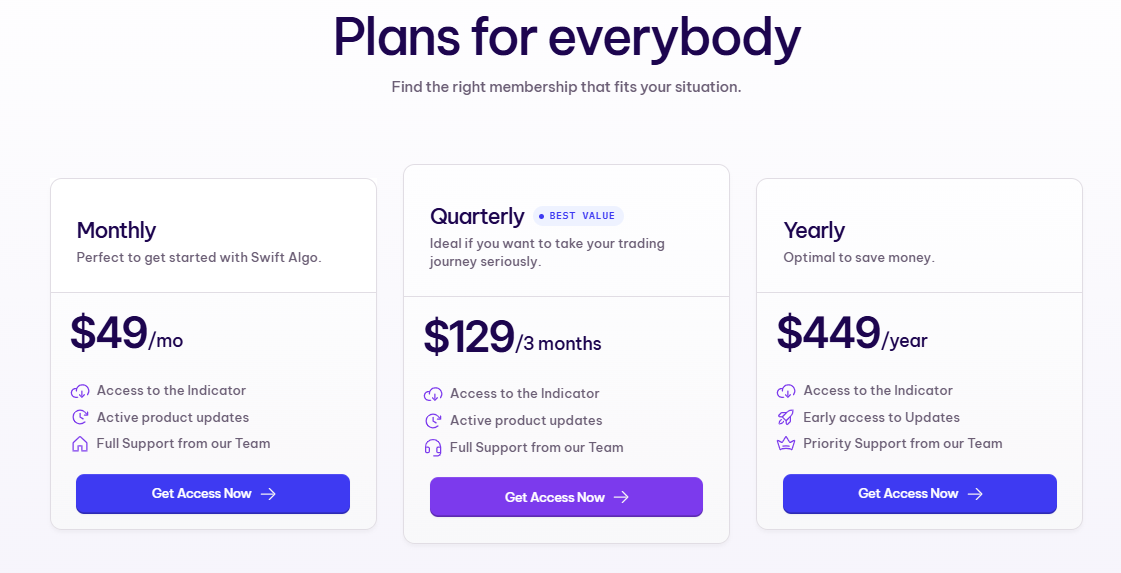Click the crown icon for Priority Support
Viewport: 1121px width, 573px height.
[786, 444]
